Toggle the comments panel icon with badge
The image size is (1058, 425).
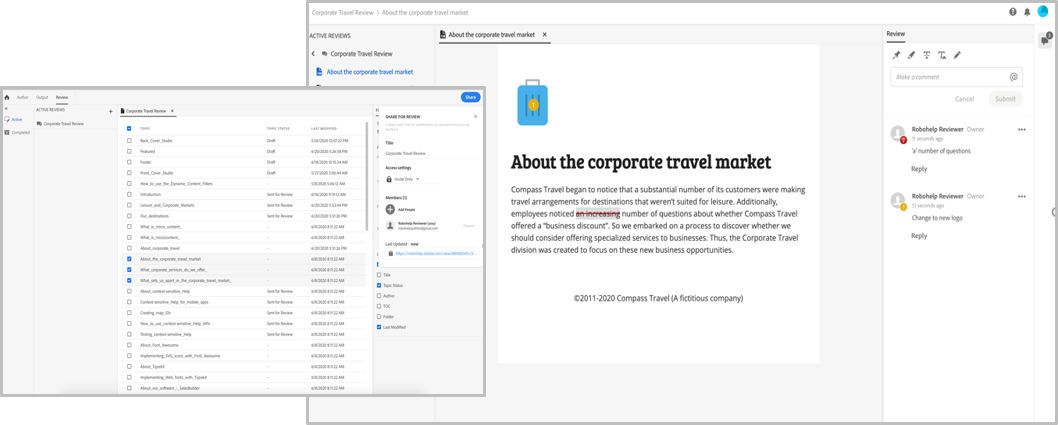(1045, 40)
